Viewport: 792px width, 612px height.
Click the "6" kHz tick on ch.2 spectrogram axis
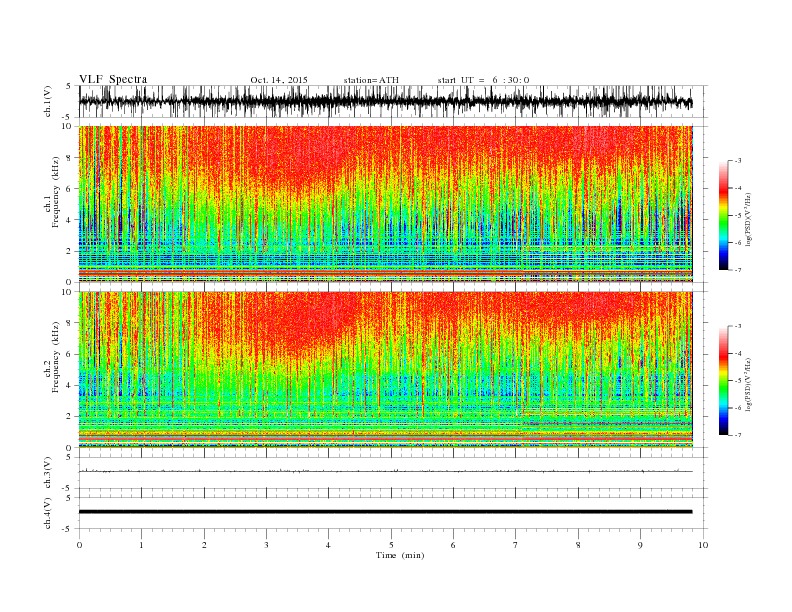click(x=69, y=354)
